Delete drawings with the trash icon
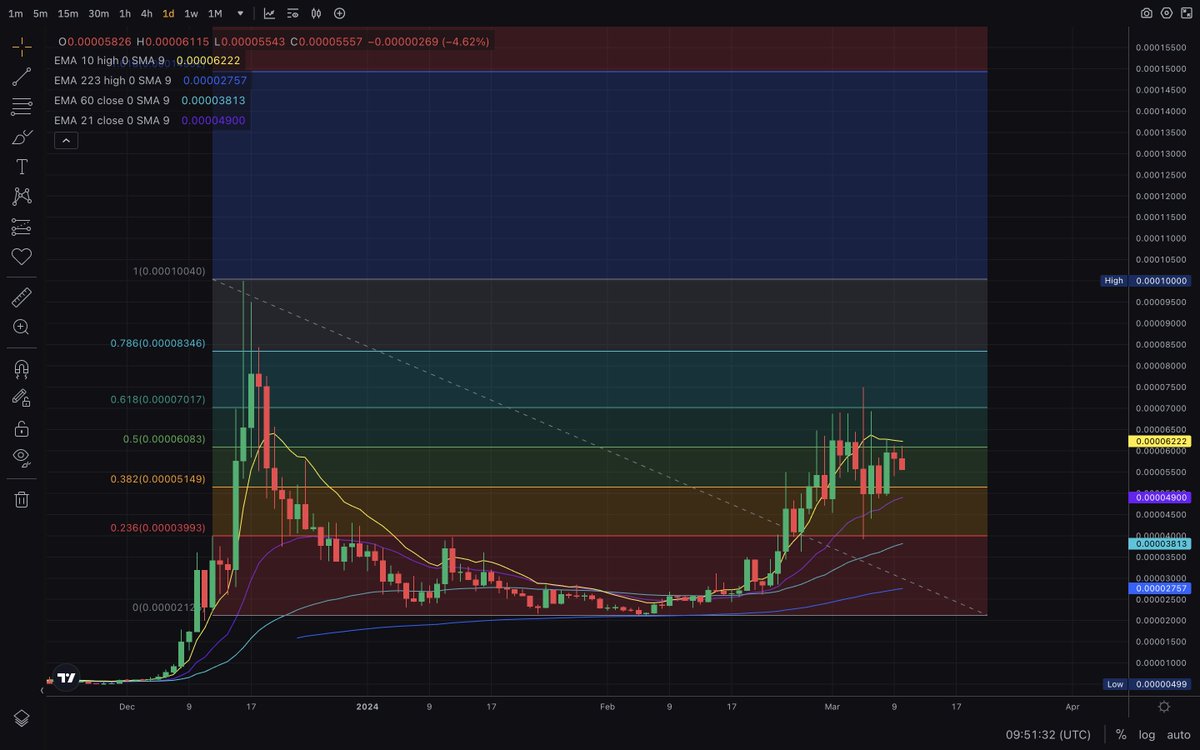This screenshot has width=1200, height=750. pyautogui.click(x=21, y=499)
